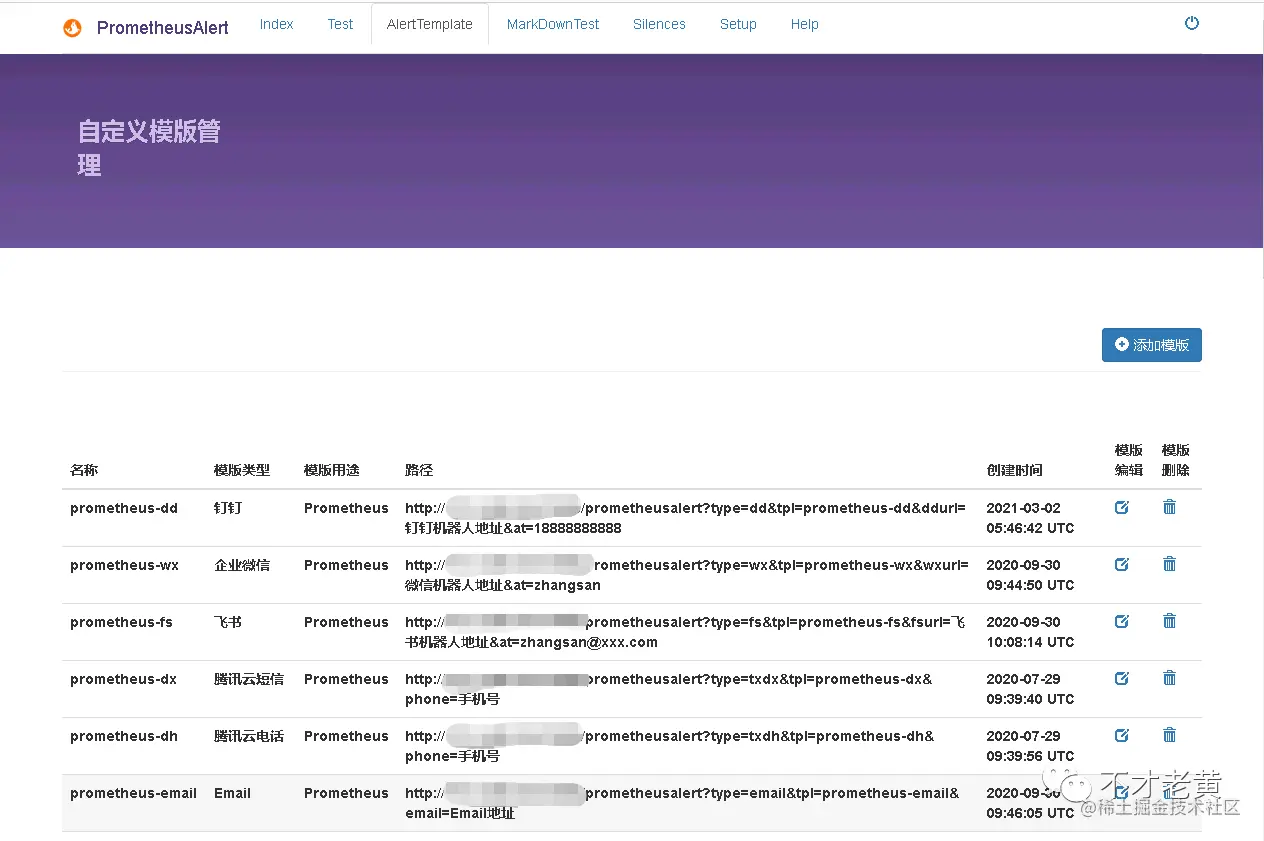Edit the prometheus-dd template
The image size is (1264, 841).
pos(1122,507)
